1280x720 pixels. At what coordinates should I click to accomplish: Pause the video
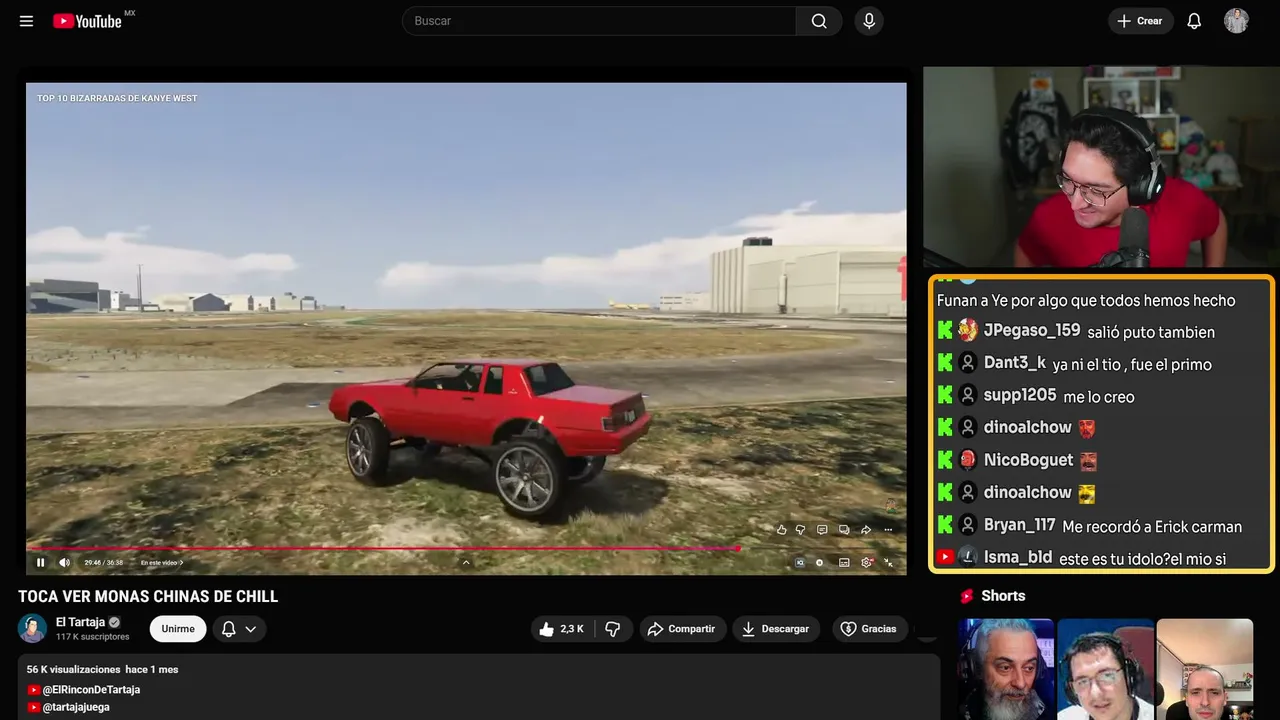click(x=41, y=563)
